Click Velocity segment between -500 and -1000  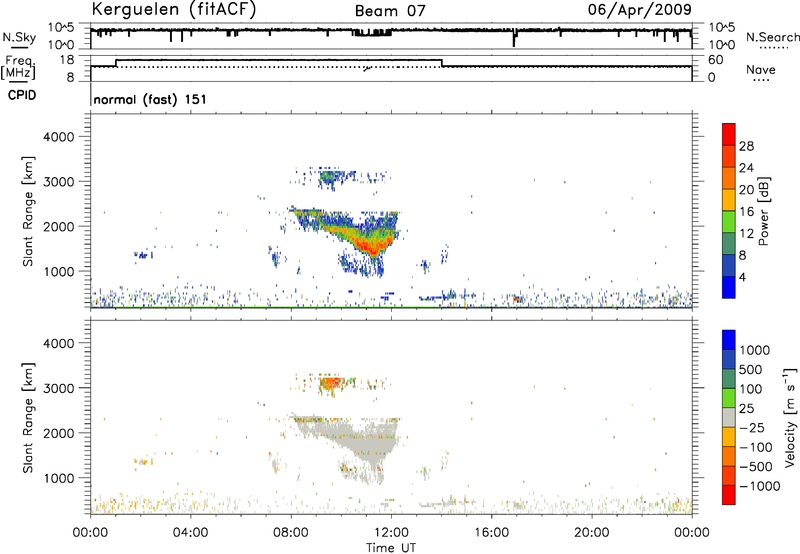click(x=729, y=475)
